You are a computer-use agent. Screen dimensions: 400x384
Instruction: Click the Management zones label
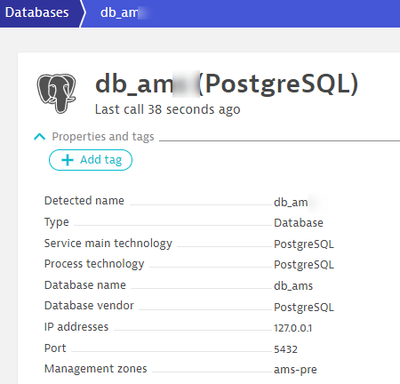(96, 369)
